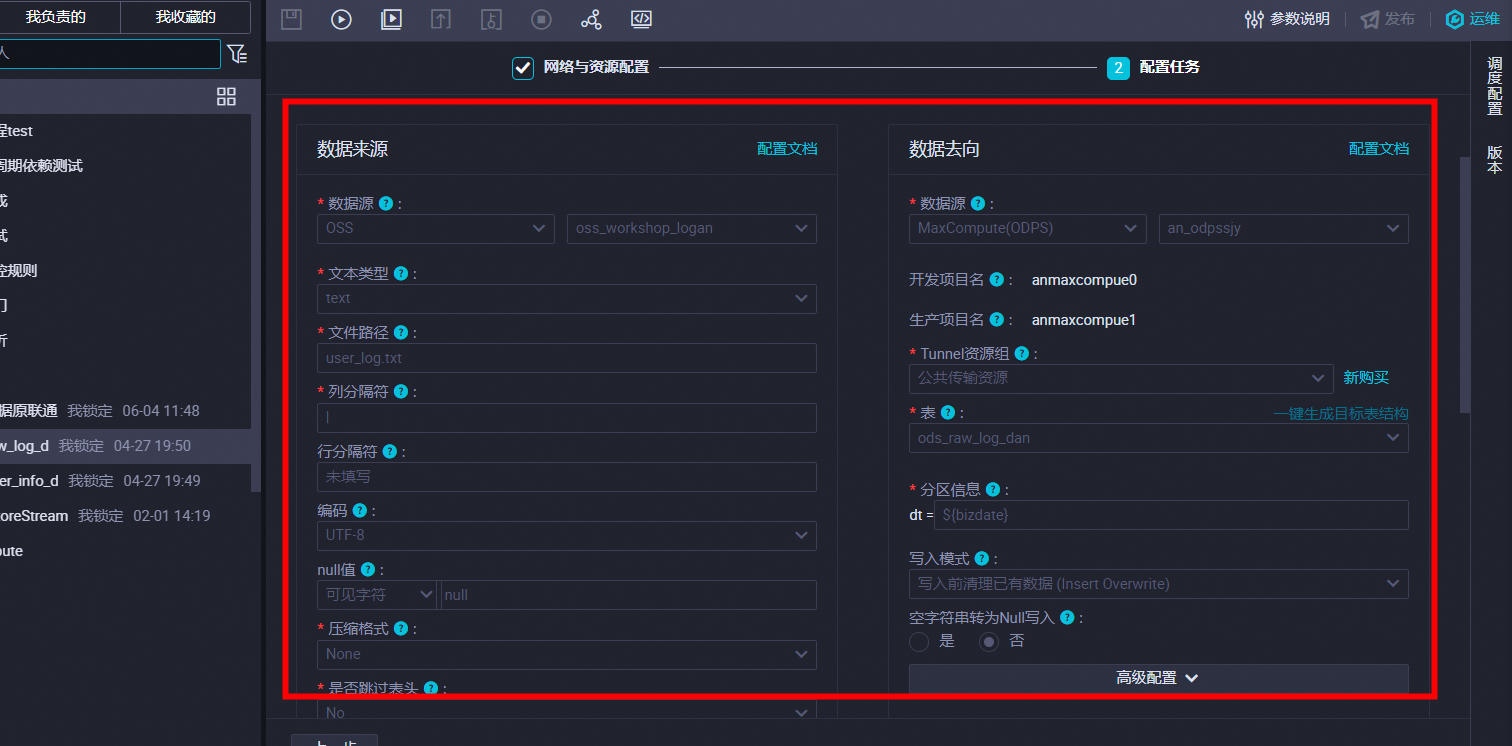Open 配置文档 link for 数据来源
Viewport: 1512px width, 746px height.
(x=787, y=149)
